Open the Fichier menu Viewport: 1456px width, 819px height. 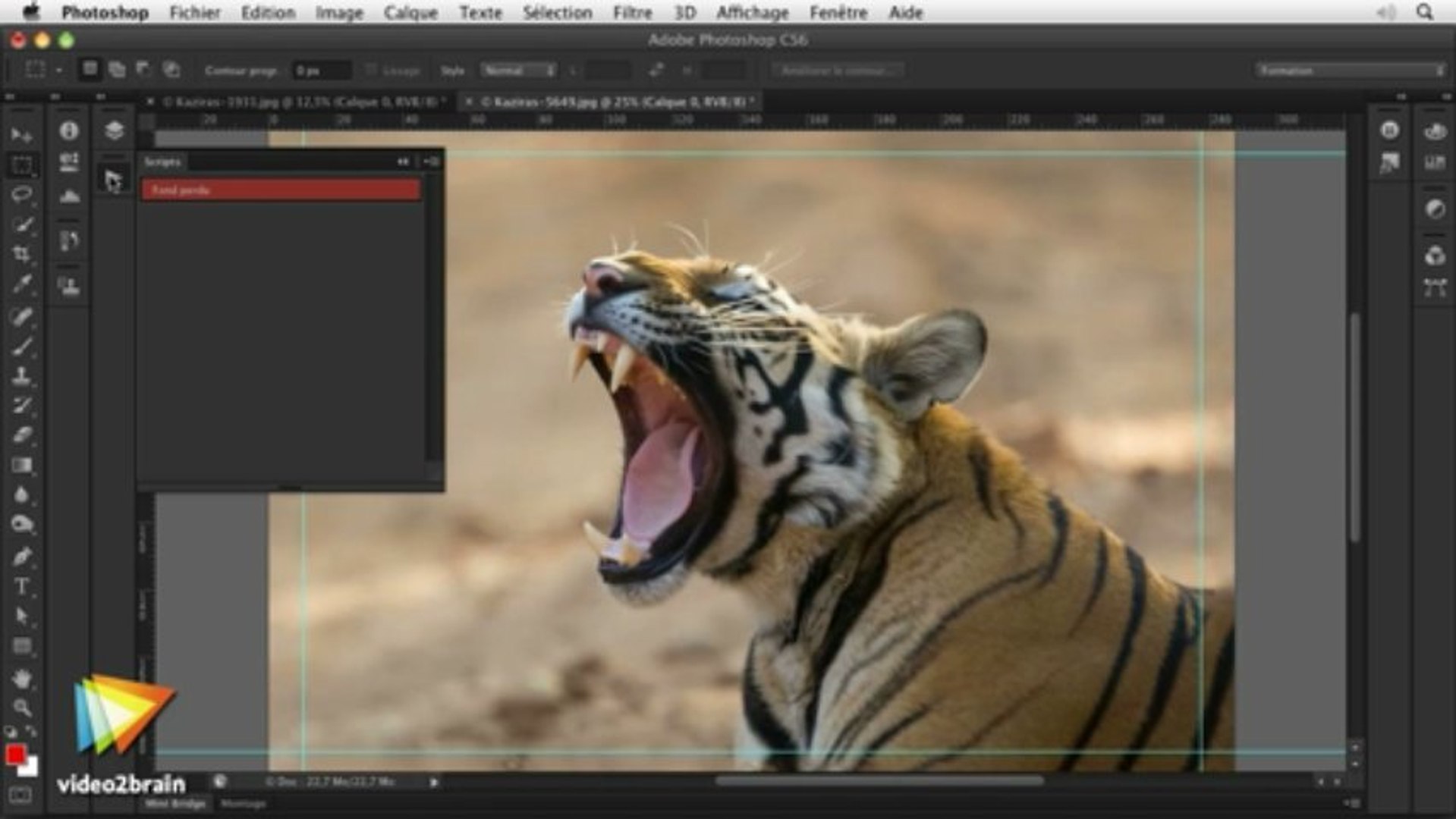[x=195, y=12]
